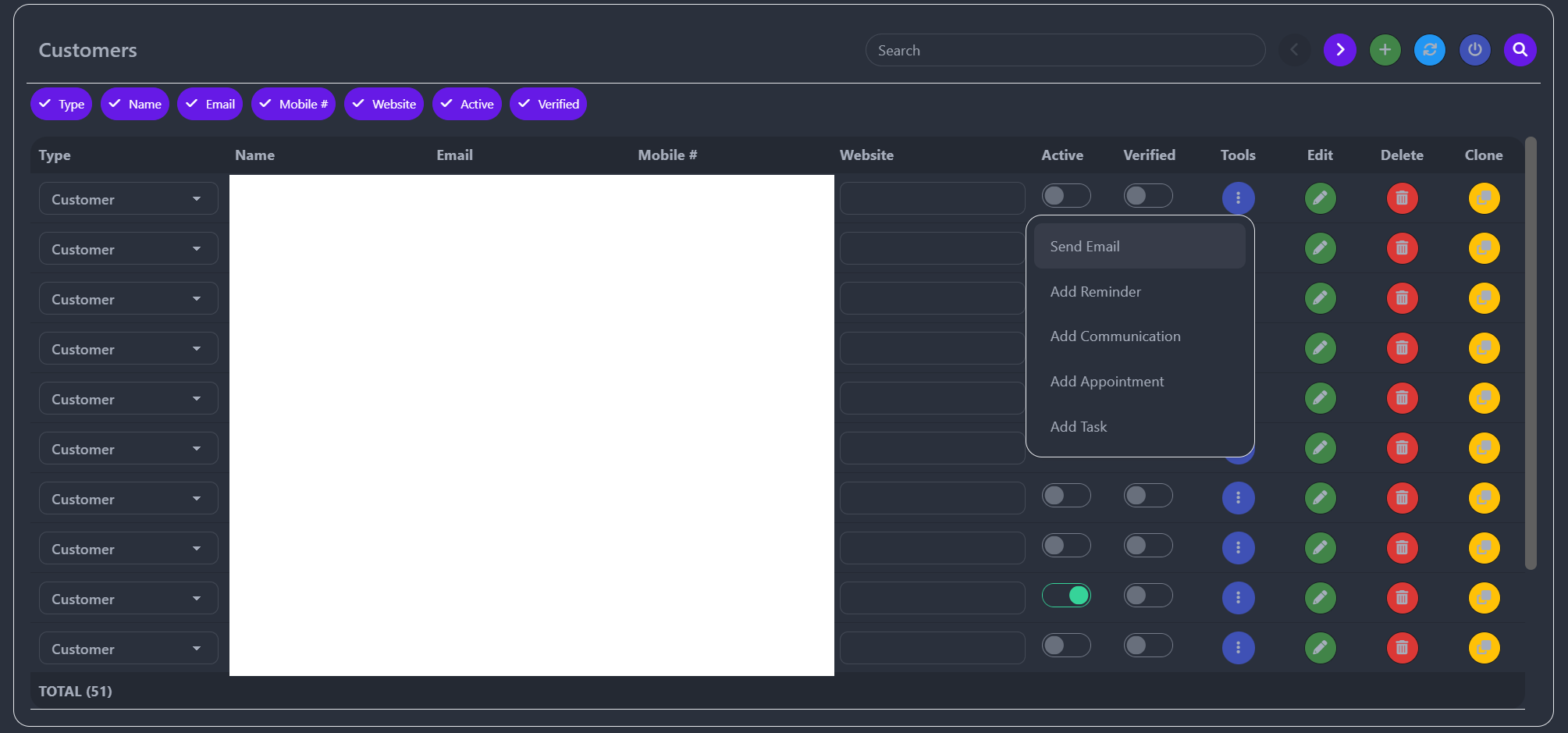Open Tools three-dot button in eighth row
This screenshot has height=733, width=1568.
coord(1238,548)
